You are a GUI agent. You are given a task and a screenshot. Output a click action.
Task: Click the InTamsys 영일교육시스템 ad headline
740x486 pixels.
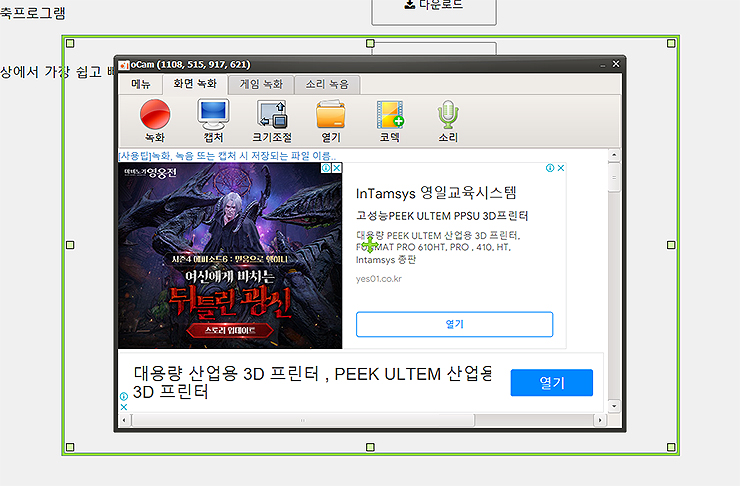point(436,193)
